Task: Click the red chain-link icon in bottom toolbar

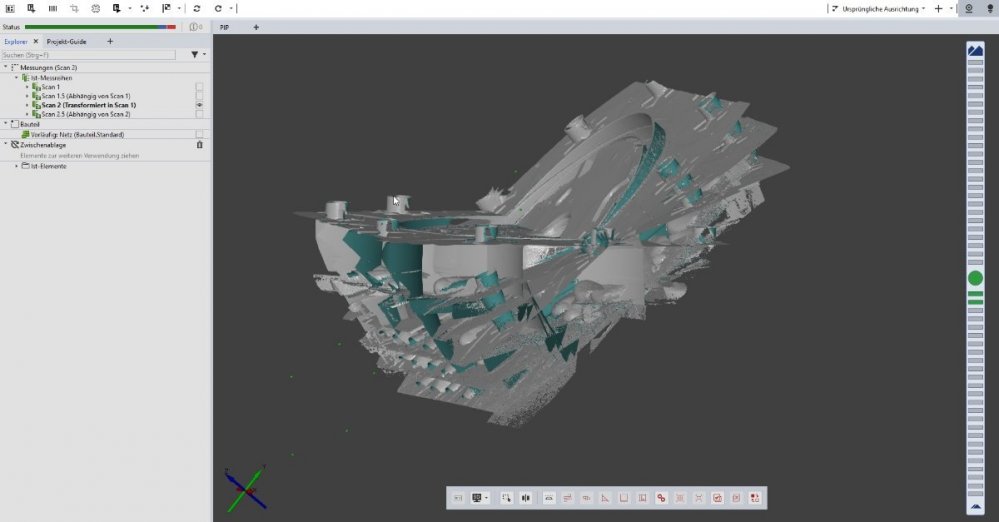Action: point(661,497)
